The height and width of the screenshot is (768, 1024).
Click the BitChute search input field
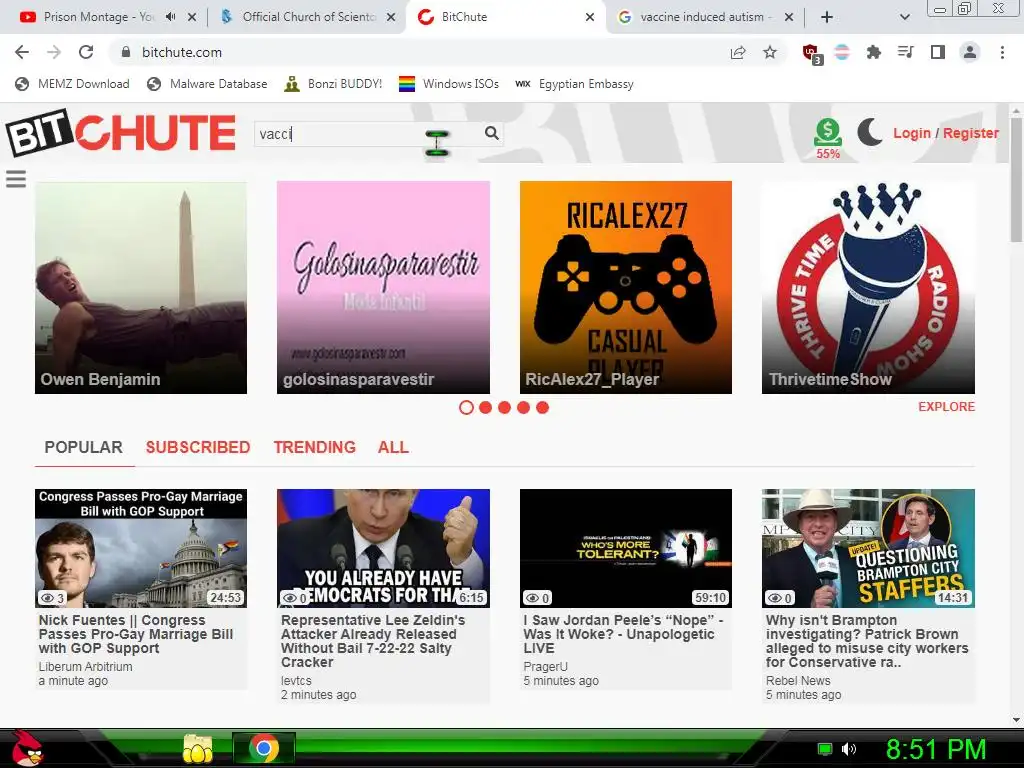tap(369, 134)
